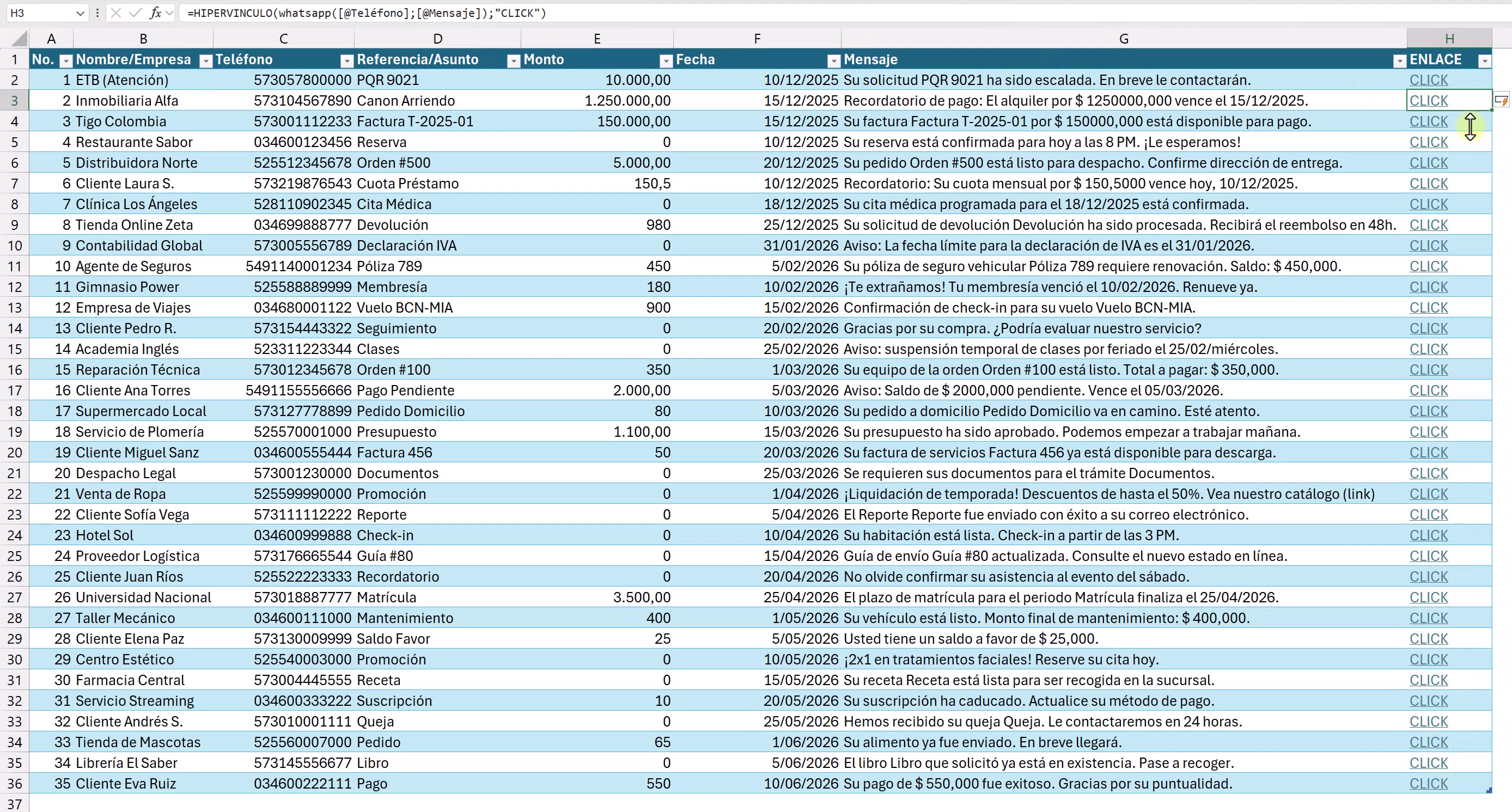
Task: Click the formula bar options dots
Action: [97, 13]
